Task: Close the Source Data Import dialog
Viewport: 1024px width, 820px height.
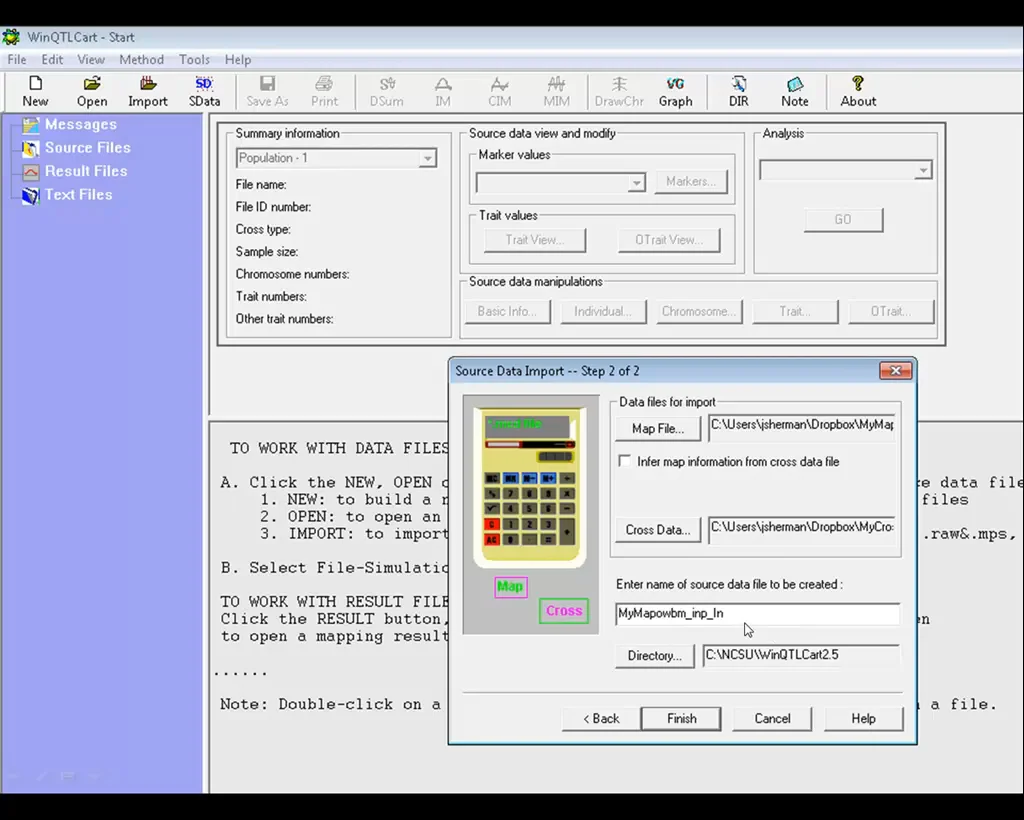Action: (895, 371)
